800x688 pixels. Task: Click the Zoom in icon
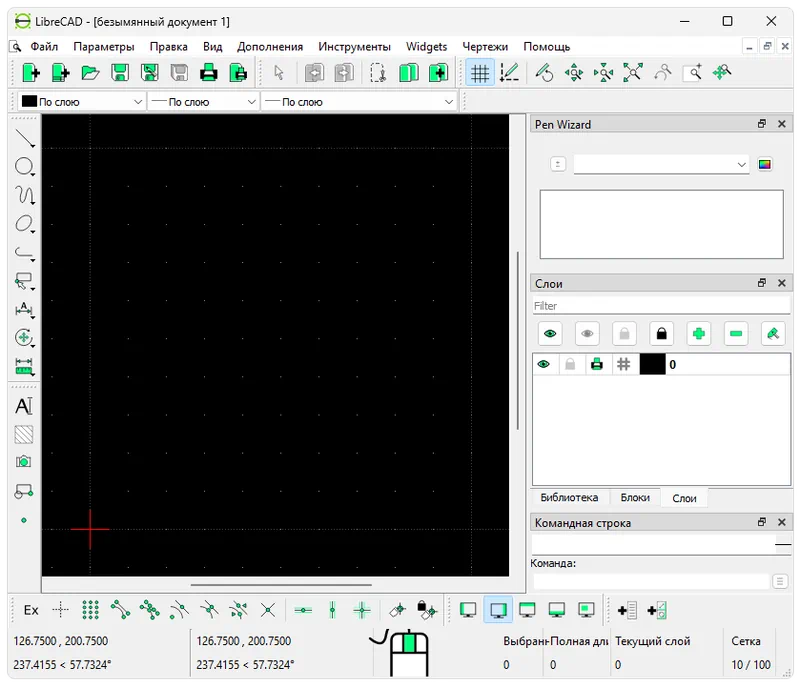click(574, 72)
